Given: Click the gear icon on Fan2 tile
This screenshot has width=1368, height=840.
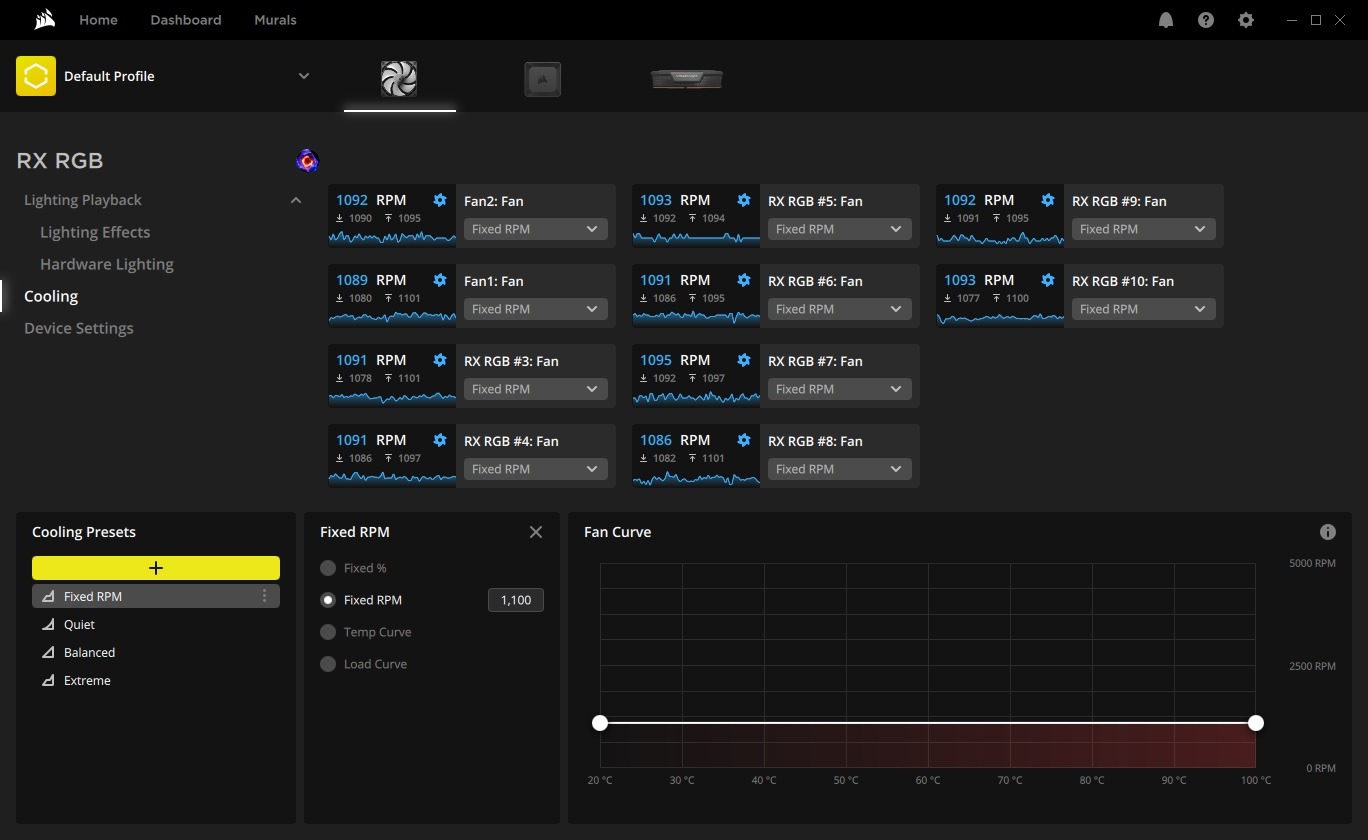Looking at the screenshot, I should [440, 200].
